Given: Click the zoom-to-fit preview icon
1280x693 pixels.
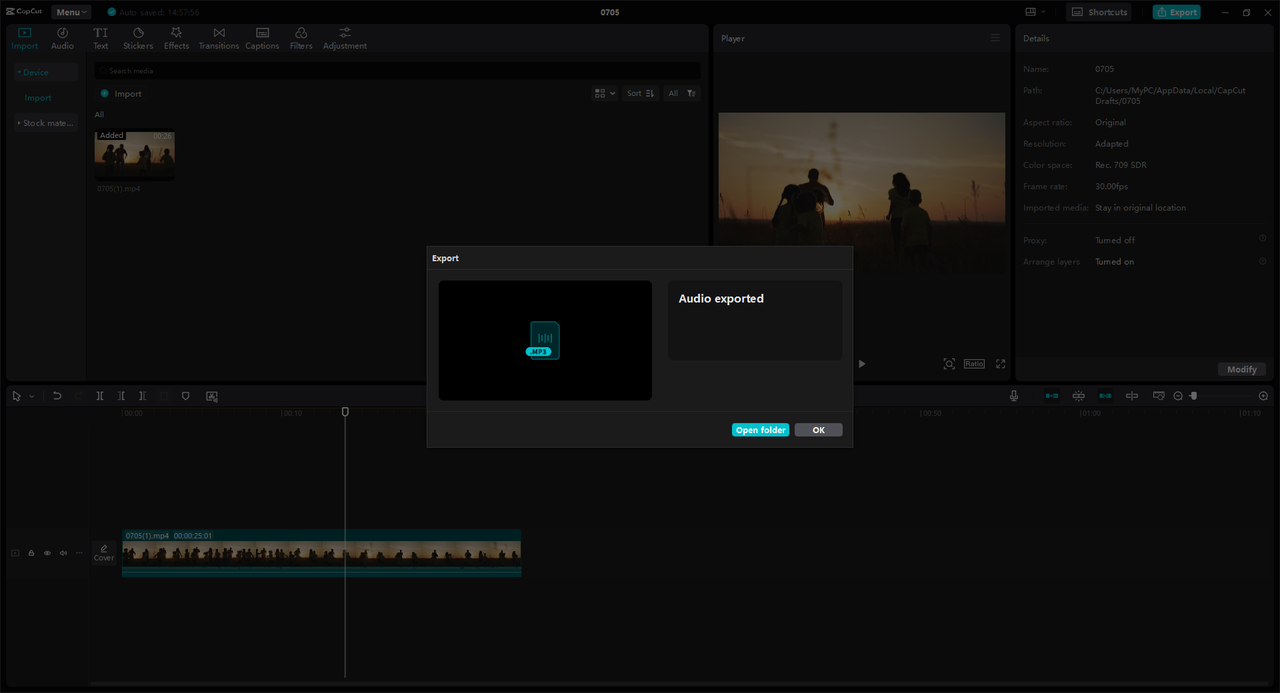Looking at the screenshot, I should (949, 364).
